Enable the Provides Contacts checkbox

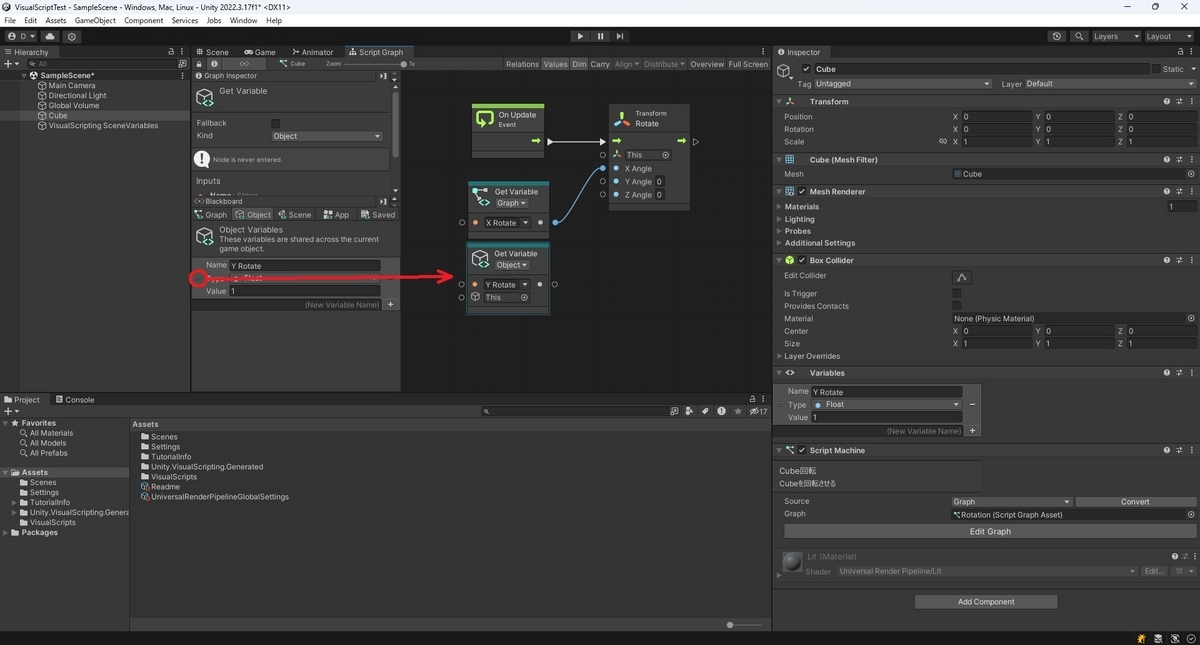[x=957, y=306]
